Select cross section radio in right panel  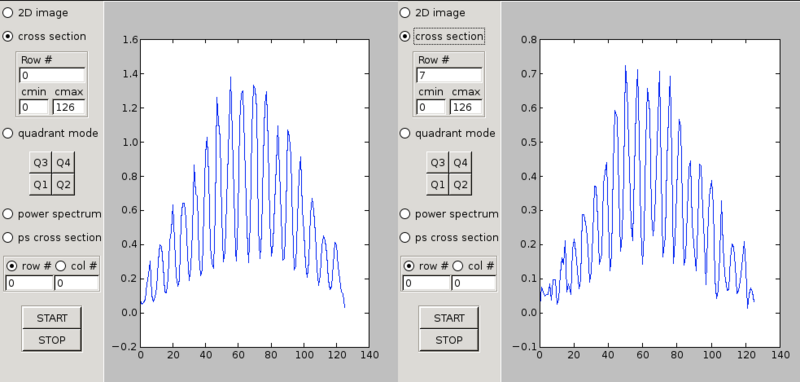click(405, 36)
